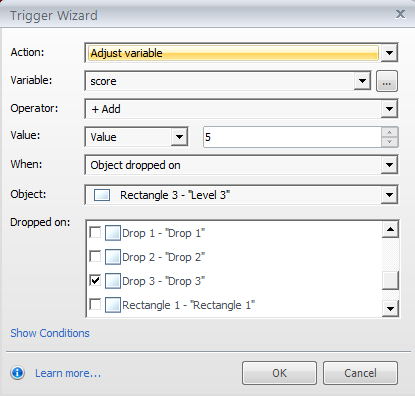Click the blue info icon
This screenshot has width=415, height=396.
coord(17,373)
